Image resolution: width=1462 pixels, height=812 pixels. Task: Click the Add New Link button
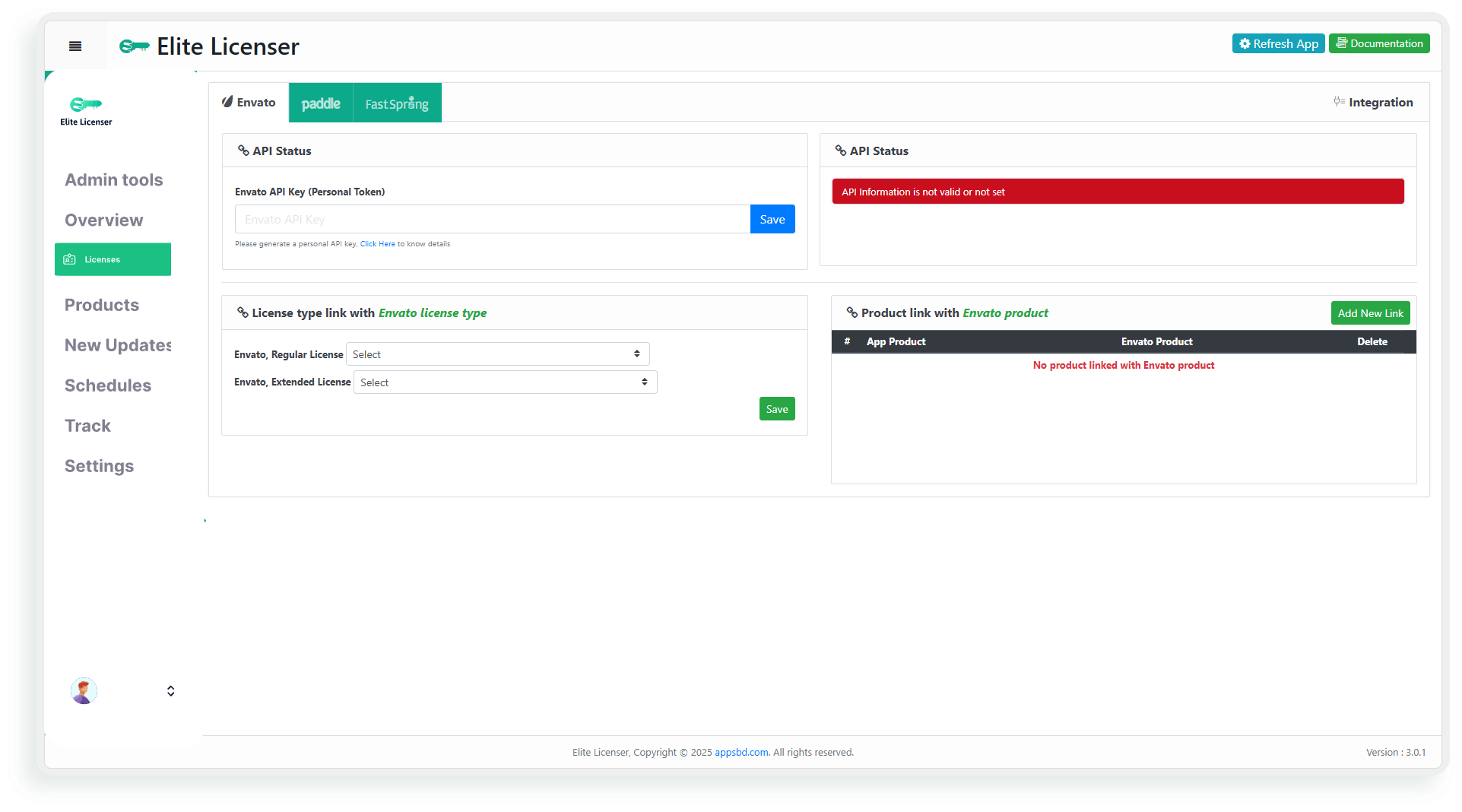tap(1370, 313)
